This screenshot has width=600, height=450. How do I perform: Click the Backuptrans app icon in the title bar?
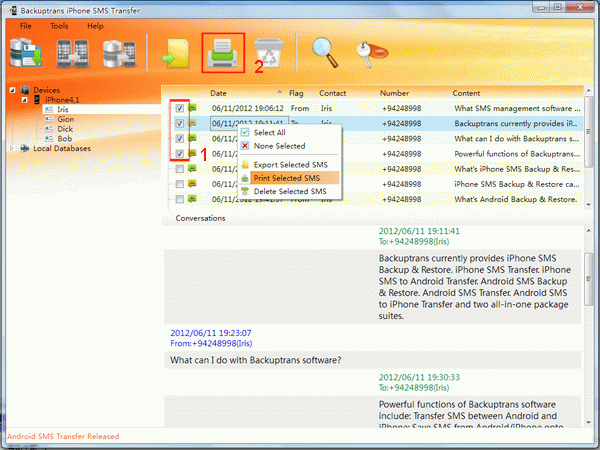pos(13,10)
